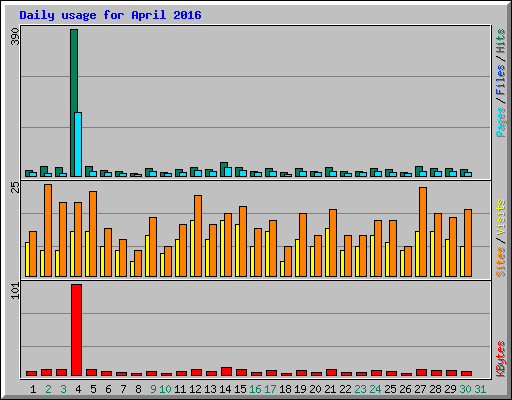Click the orange Visits bar for day 3
Image resolution: width=512 pixels, height=400 pixels.
click(63, 239)
